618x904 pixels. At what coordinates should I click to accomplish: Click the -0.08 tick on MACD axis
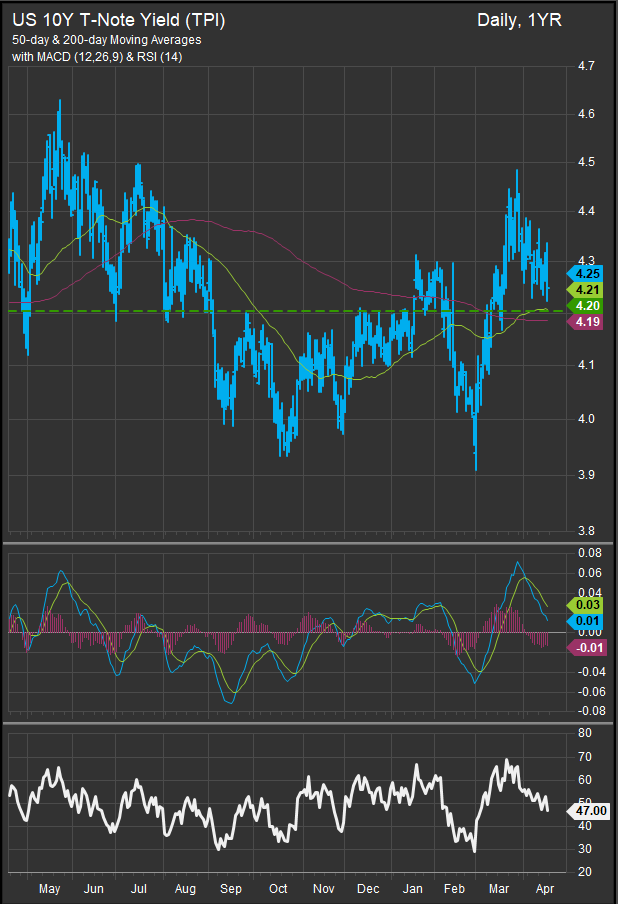590,711
